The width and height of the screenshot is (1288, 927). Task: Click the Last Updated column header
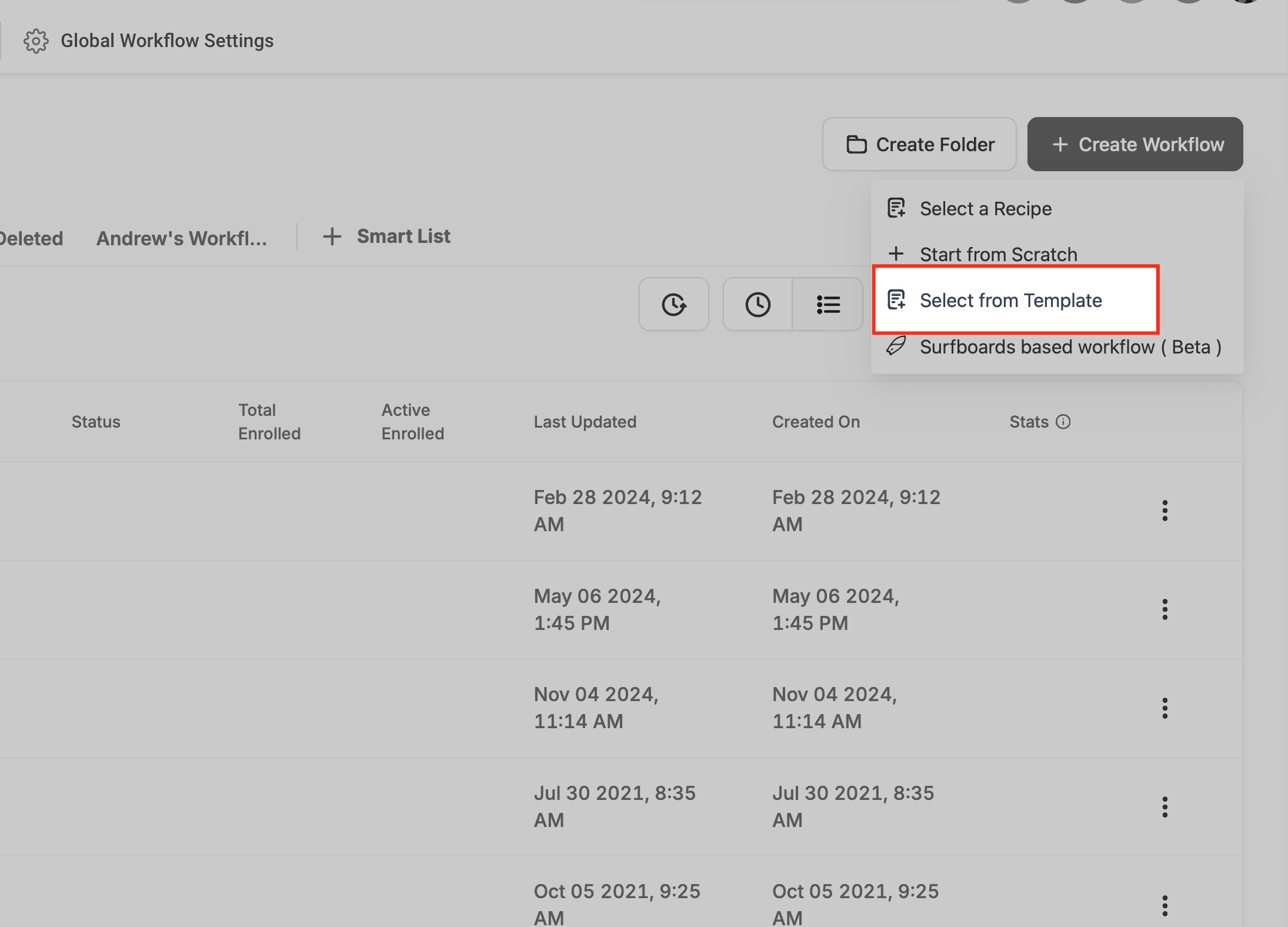pos(585,422)
